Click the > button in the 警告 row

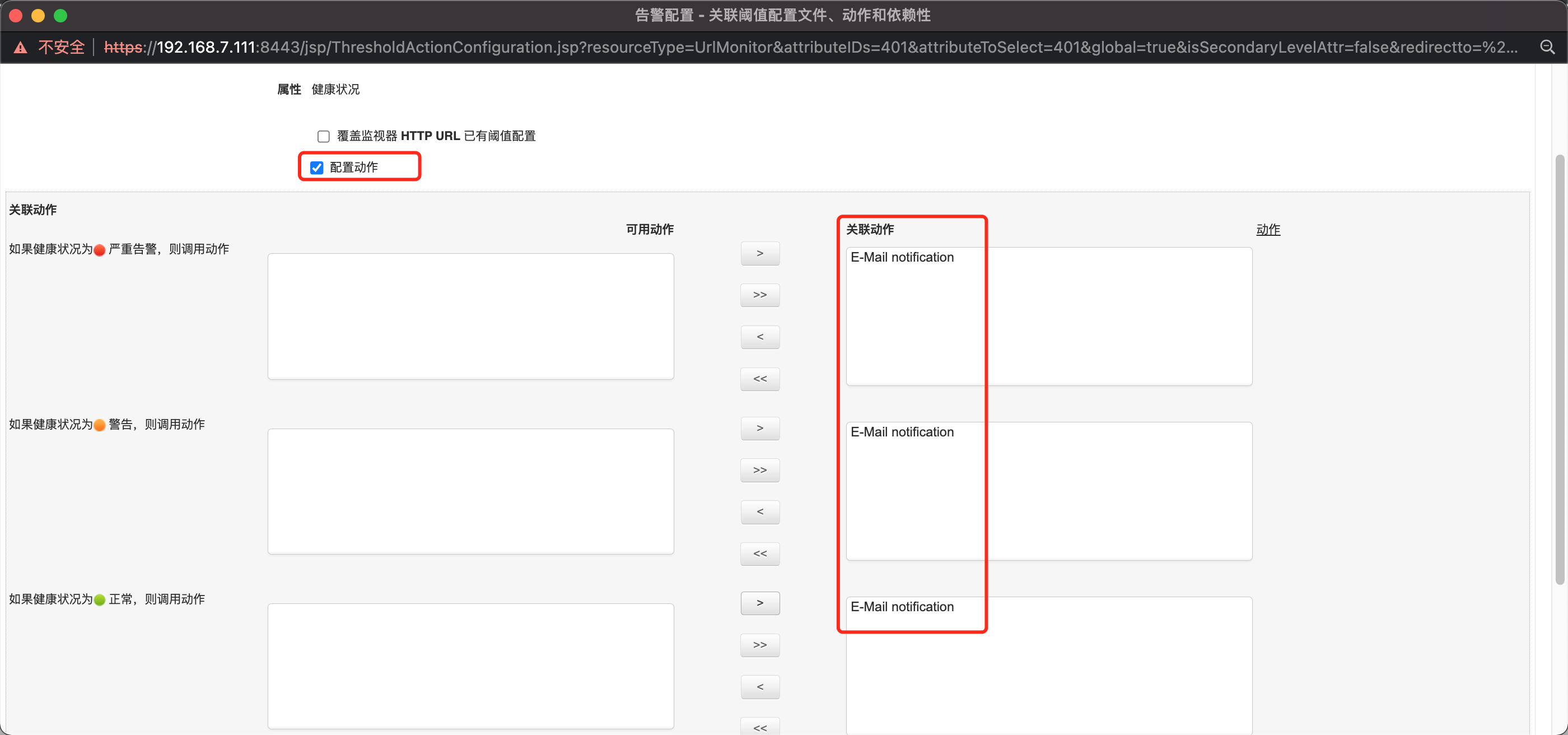(760, 429)
